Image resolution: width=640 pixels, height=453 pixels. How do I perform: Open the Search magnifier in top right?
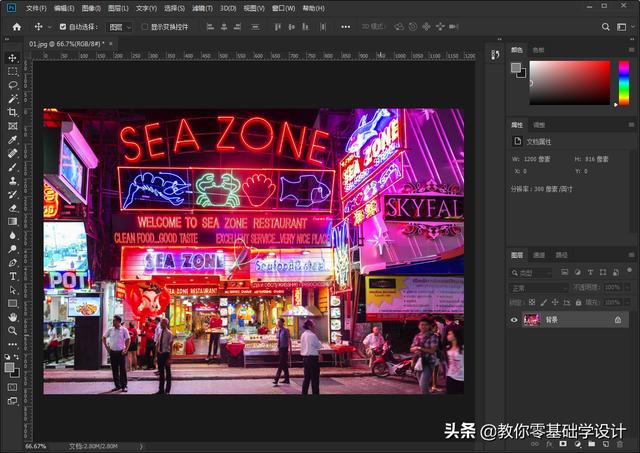(x=606, y=27)
